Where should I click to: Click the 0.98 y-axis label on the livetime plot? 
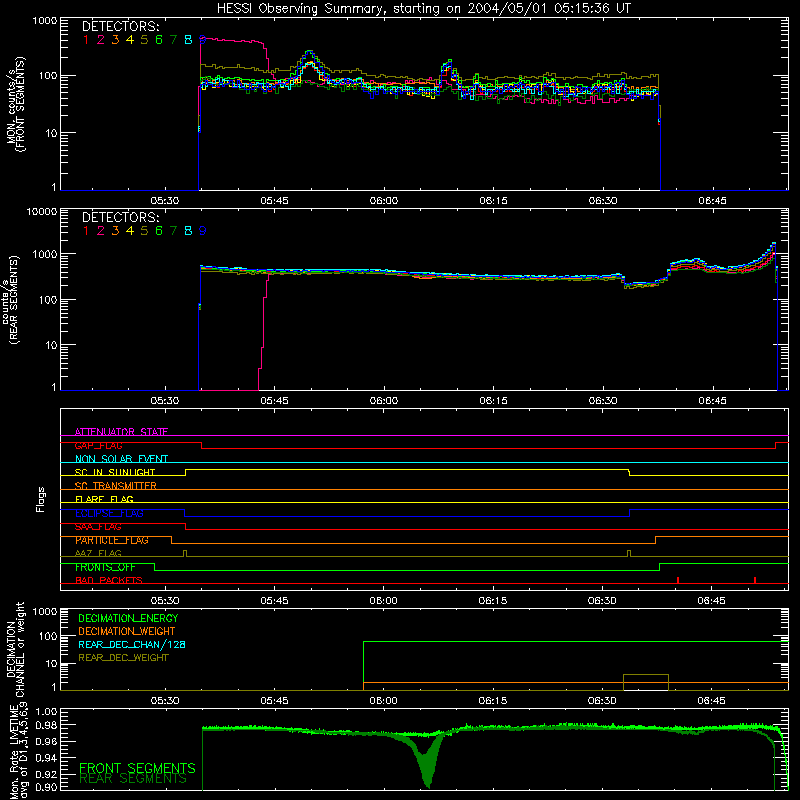click(46, 725)
